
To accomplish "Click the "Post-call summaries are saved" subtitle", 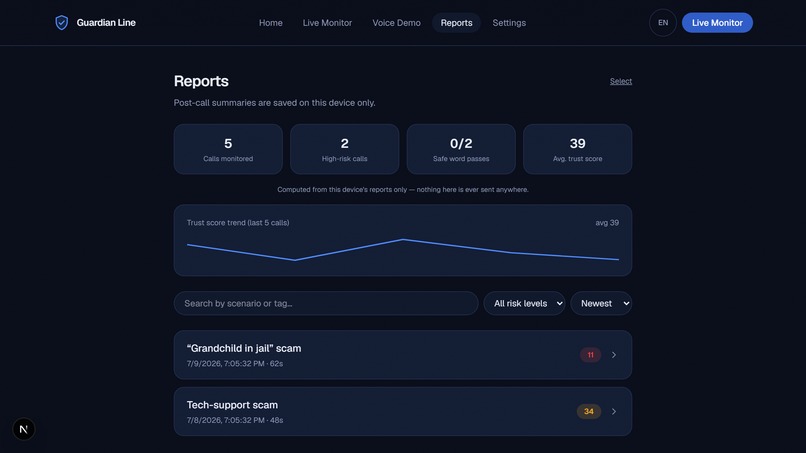I will 274,103.
